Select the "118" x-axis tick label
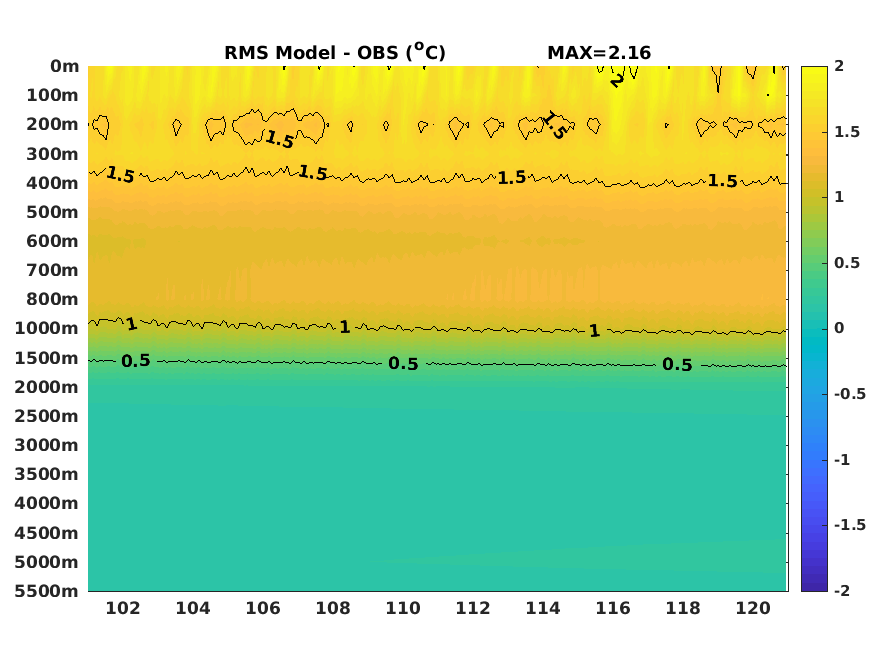The image size is (875, 656). [x=683, y=608]
